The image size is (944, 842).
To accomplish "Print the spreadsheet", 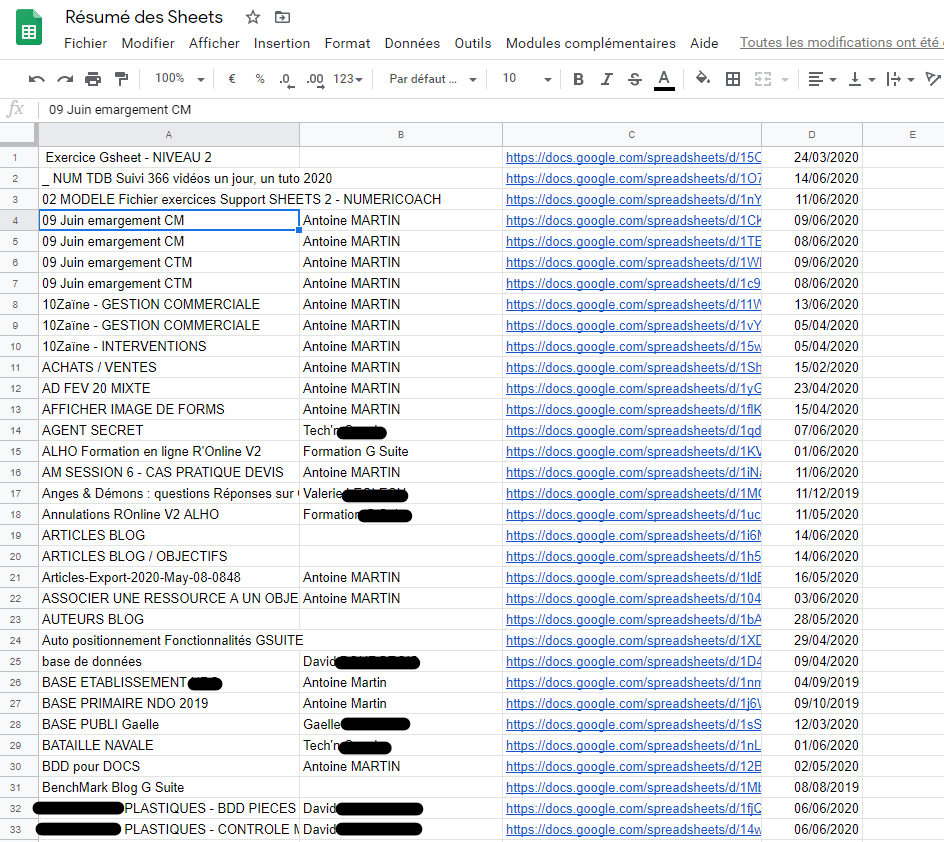I will pos(93,79).
